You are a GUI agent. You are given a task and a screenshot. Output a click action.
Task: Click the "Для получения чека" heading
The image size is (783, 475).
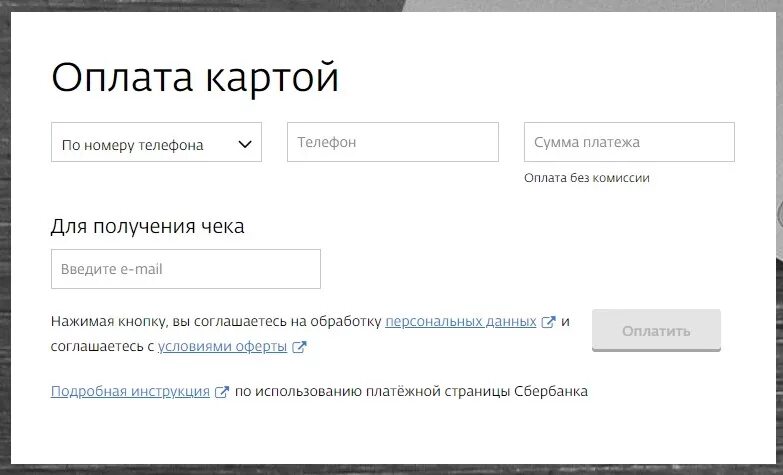click(148, 226)
